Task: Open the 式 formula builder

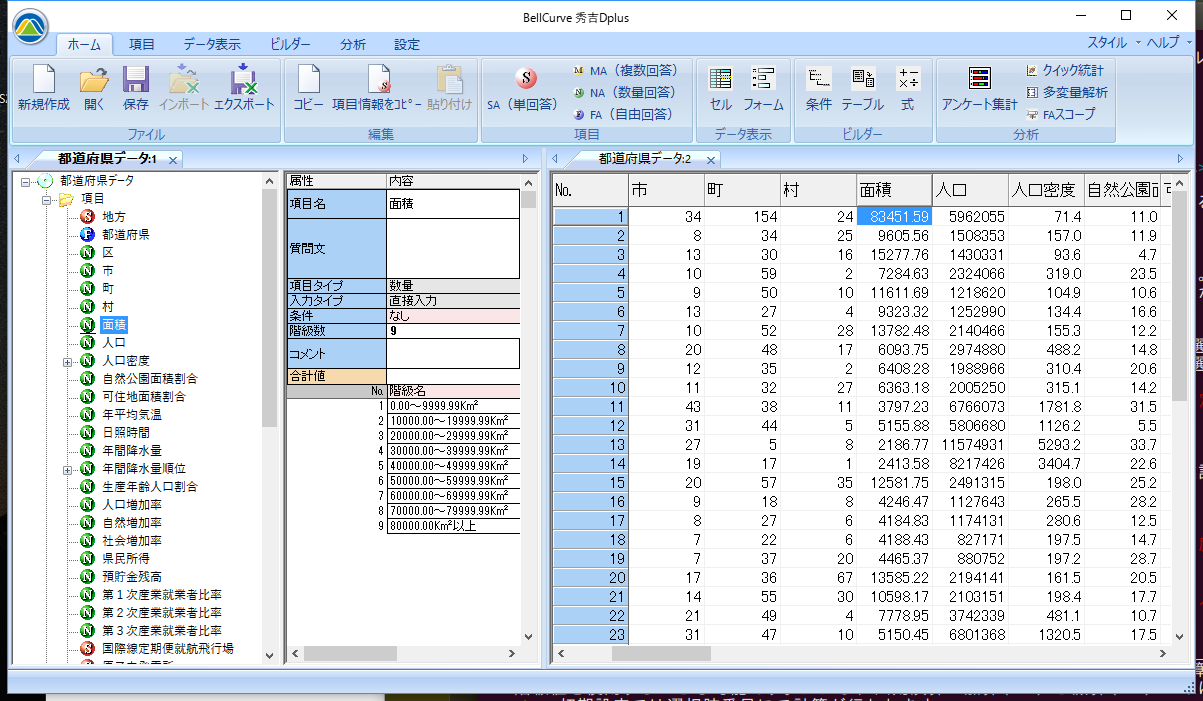Action: pyautogui.click(x=908, y=86)
